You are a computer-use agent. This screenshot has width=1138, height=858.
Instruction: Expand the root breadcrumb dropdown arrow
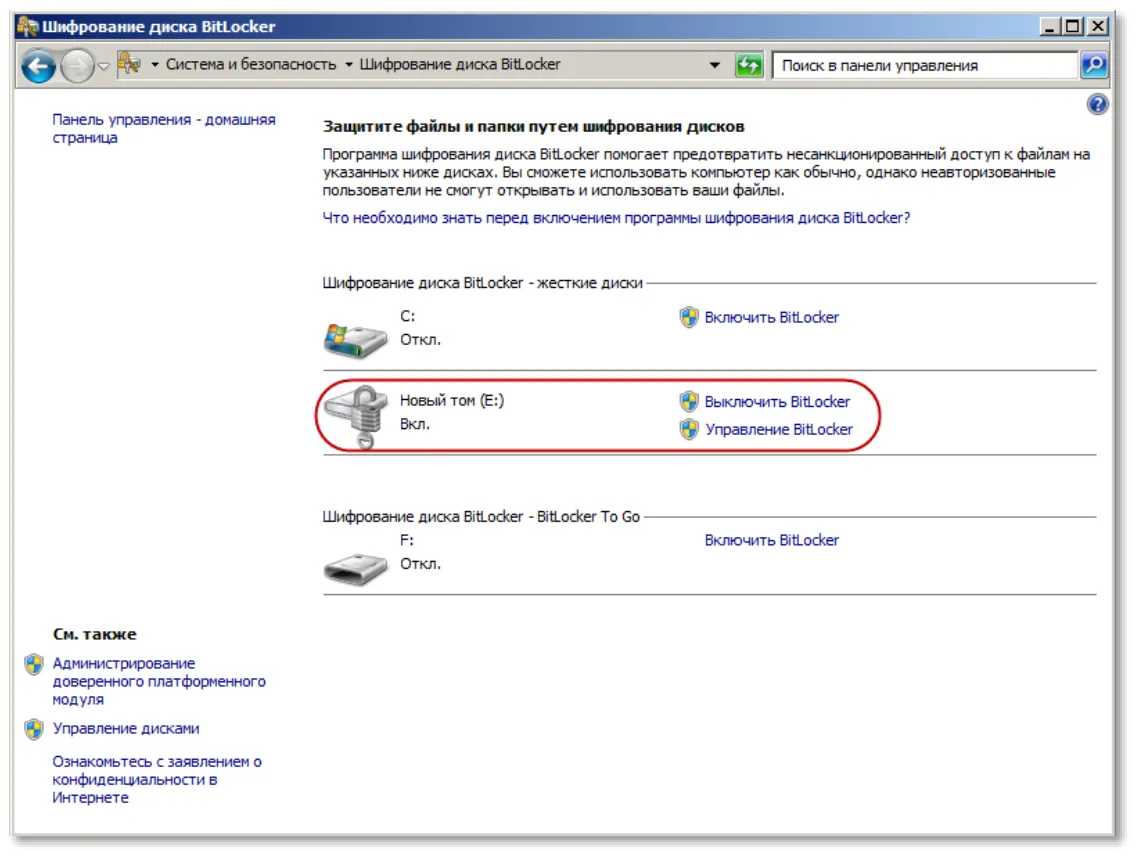coord(155,65)
